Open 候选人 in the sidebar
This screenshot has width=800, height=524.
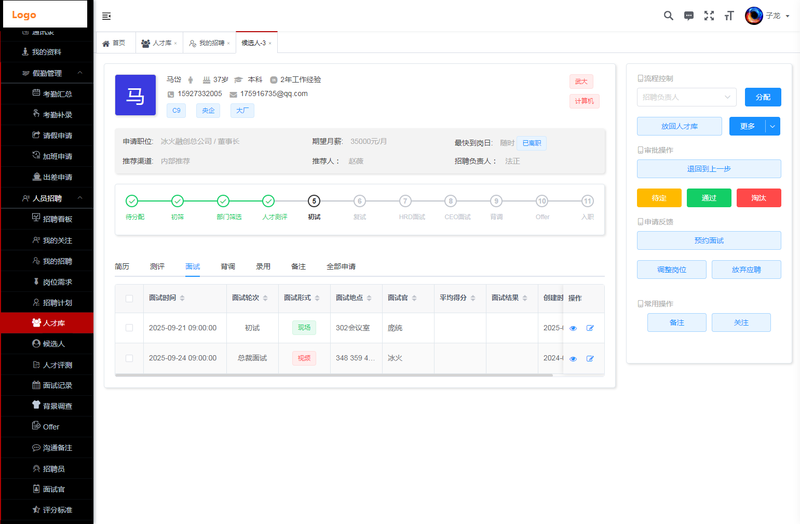[x=47, y=344]
